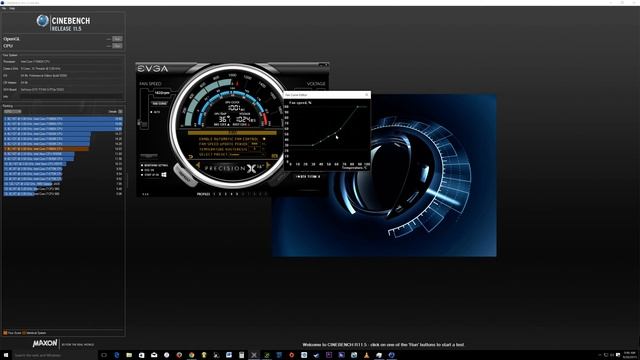Screen dimensions: 640x360
Task: Open the Help menu in Cinebench
Action: tap(12, 8)
